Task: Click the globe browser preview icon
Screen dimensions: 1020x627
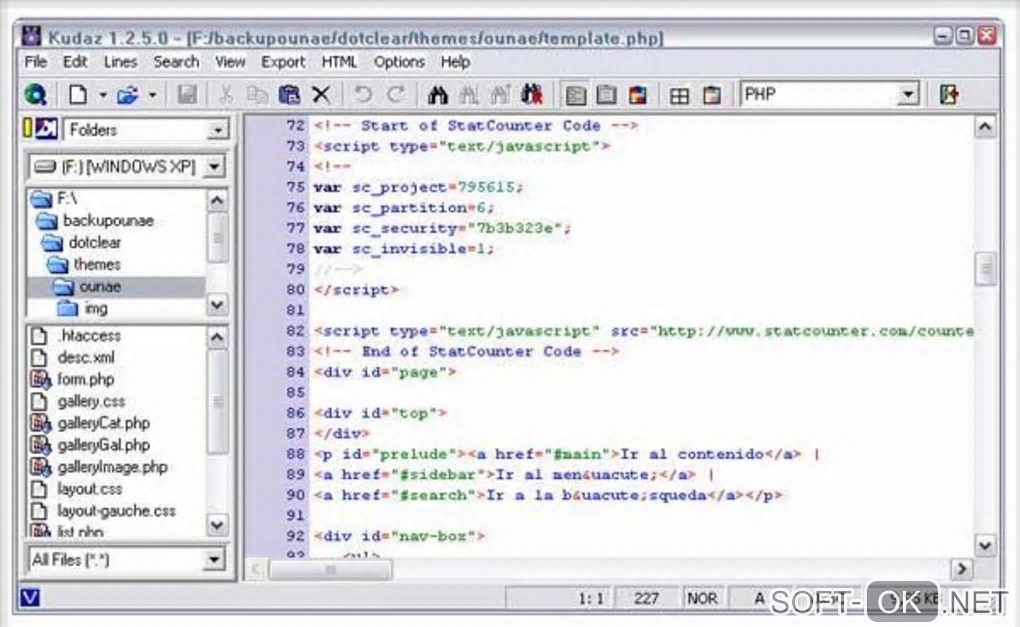Action: [36, 95]
